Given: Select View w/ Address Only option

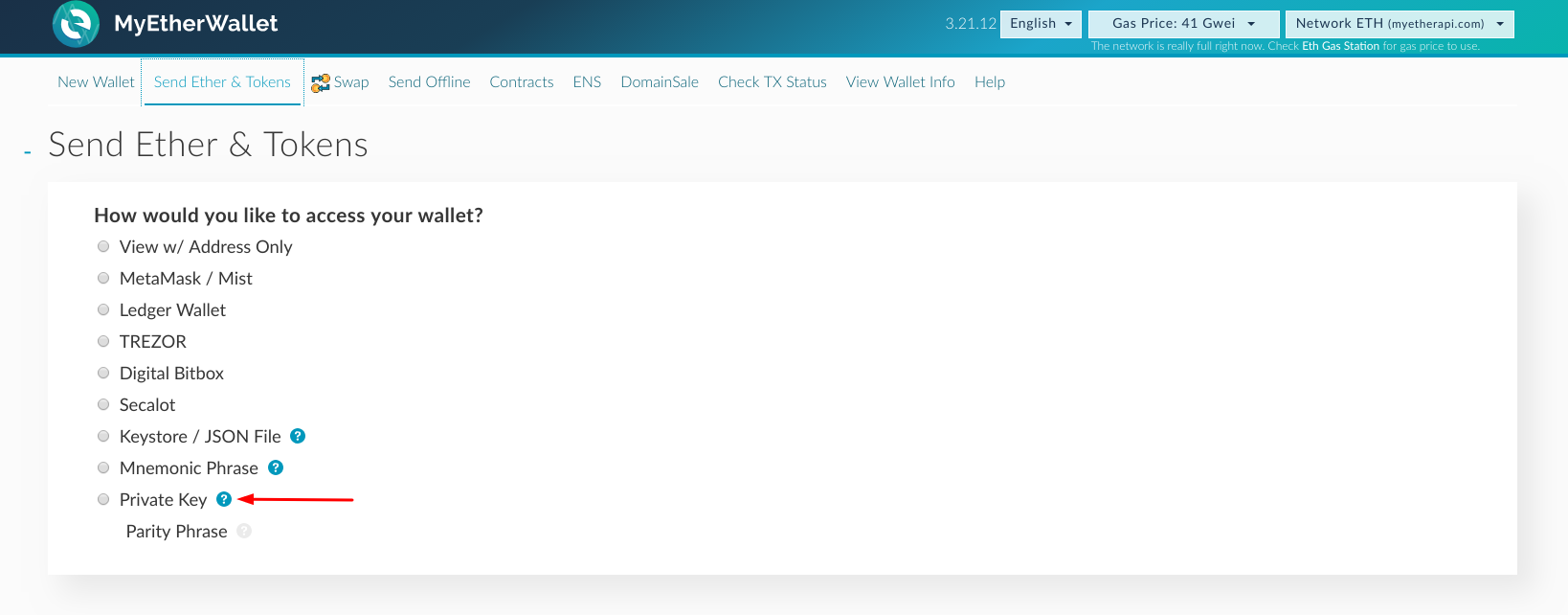Looking at the screenshot, I should point(103,246).
